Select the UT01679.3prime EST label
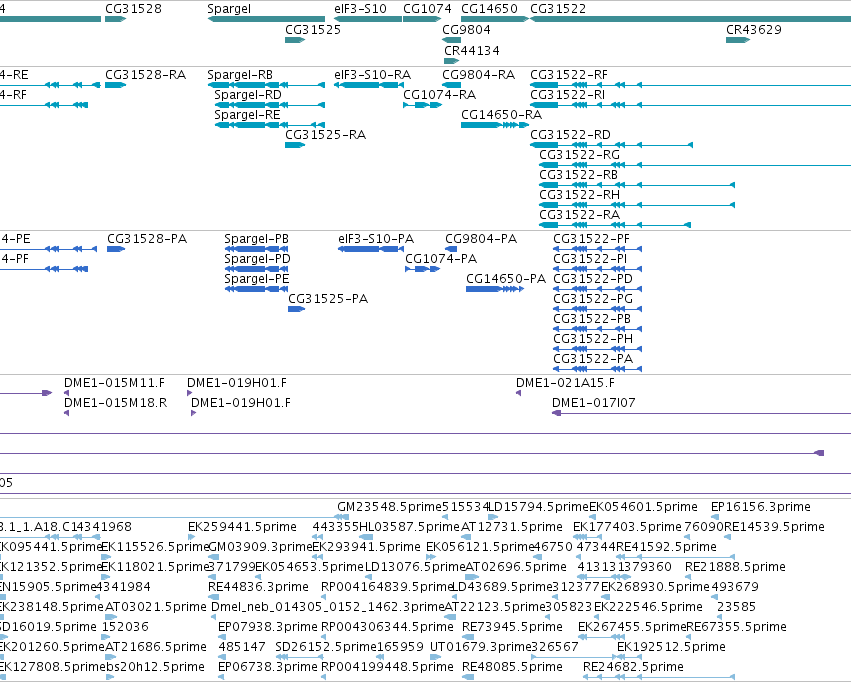This screenshot has height=682, width=851. 480,647
